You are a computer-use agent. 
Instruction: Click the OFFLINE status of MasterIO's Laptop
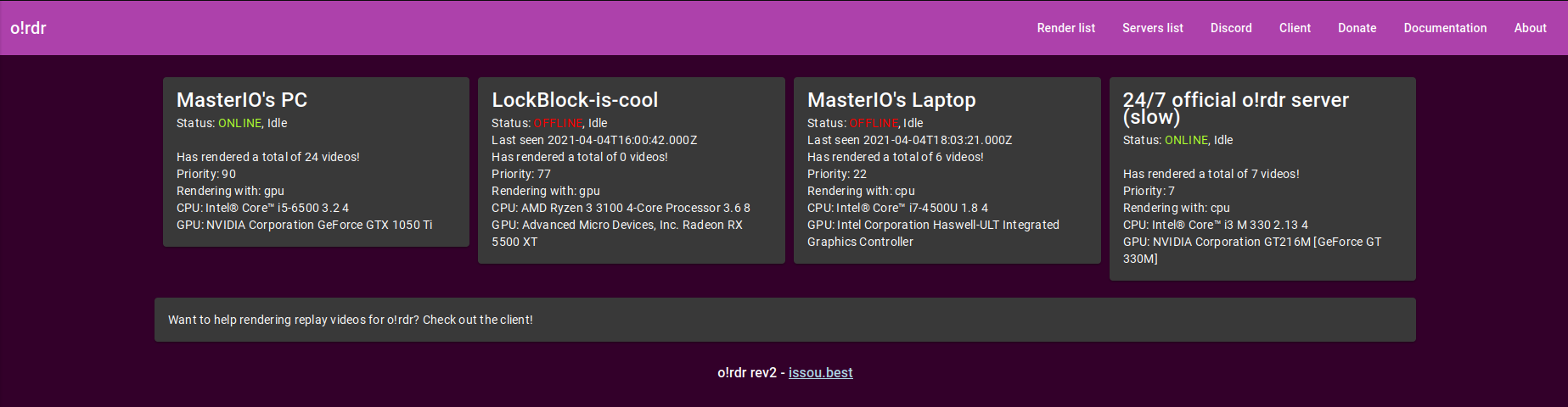[874, 123]
